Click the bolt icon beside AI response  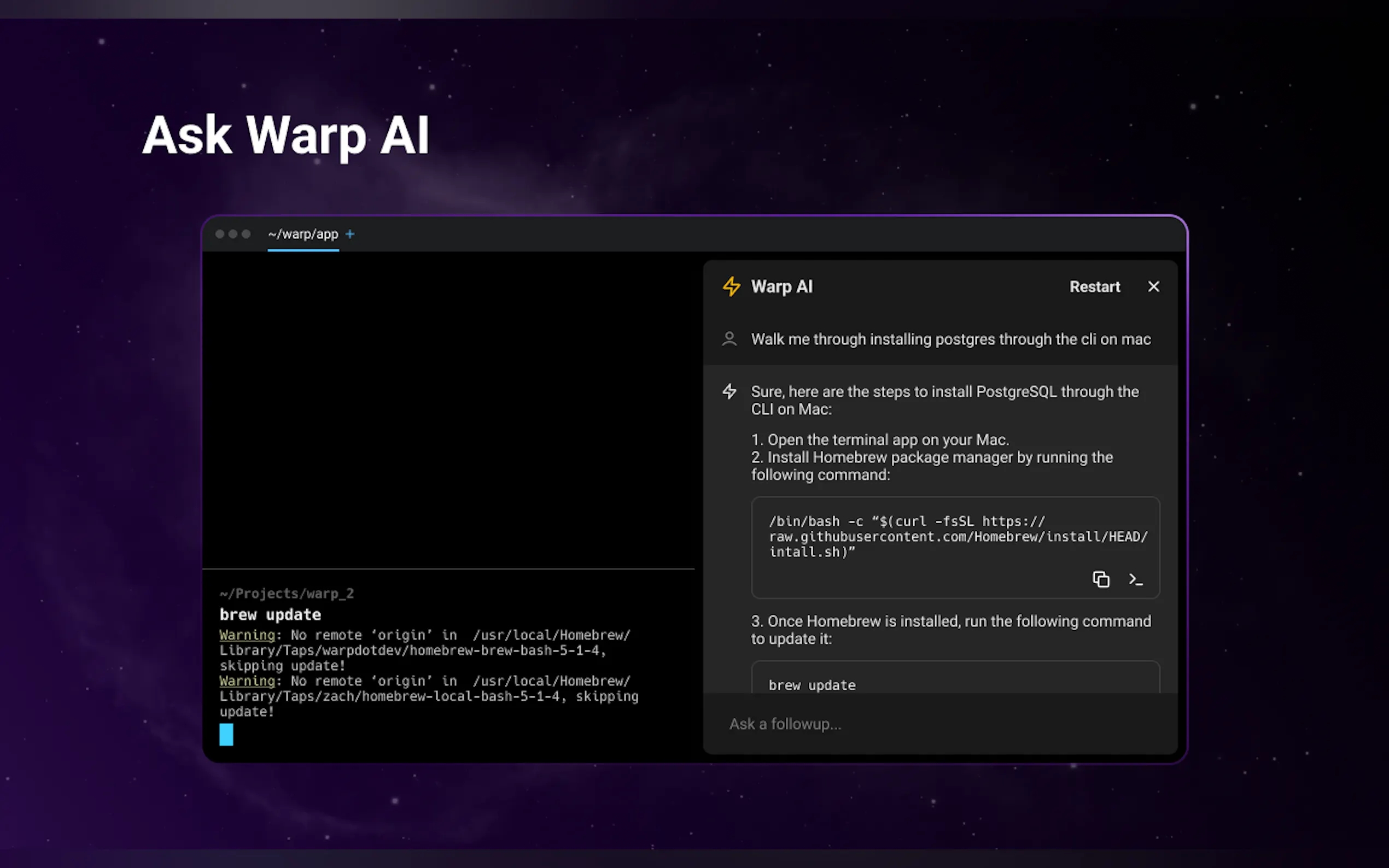pyautogui.click(x=729, y=391)
